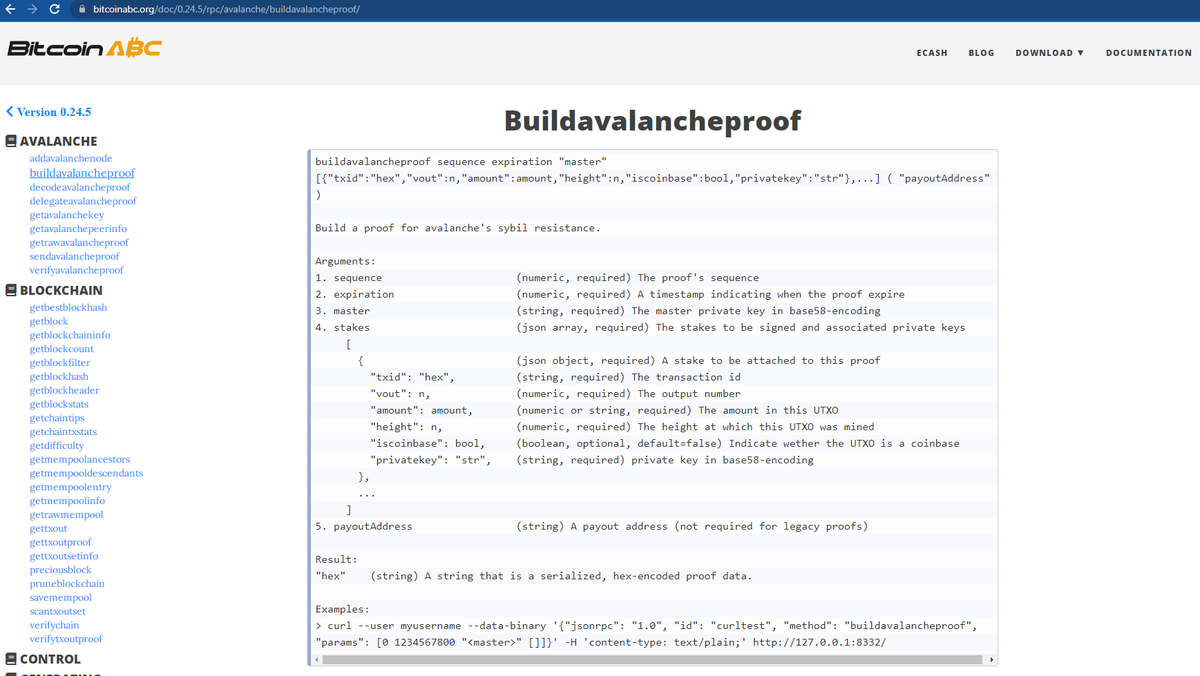Open addavalanchenode documentation
The height and width of the screenshot is (676, 1200).
click(71, 159)
